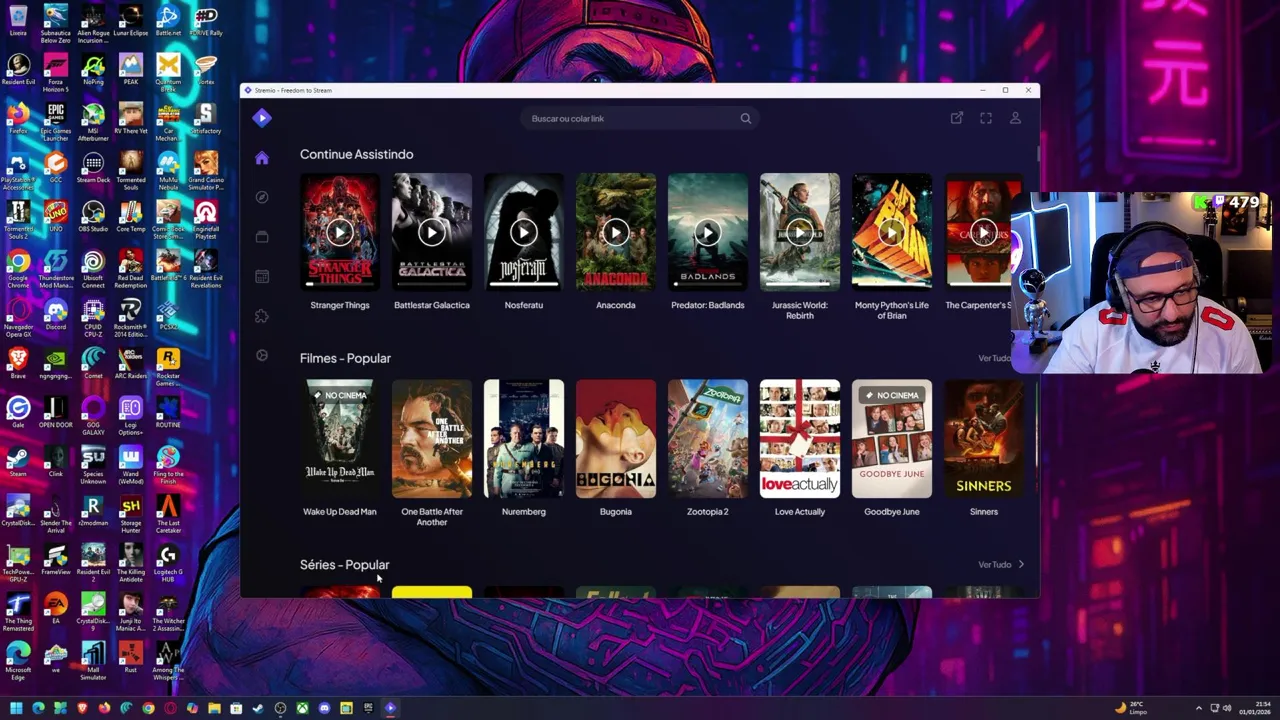This screenshot has width=1280, height=720.
Task: Select Logitech G HUB desktop icon
Action: [168, 563]
